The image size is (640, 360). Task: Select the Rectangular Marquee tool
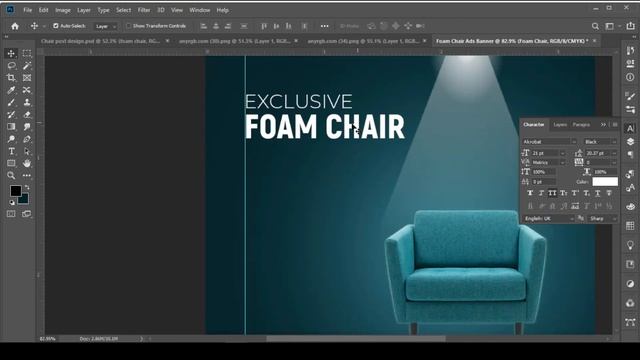(27, 53)
